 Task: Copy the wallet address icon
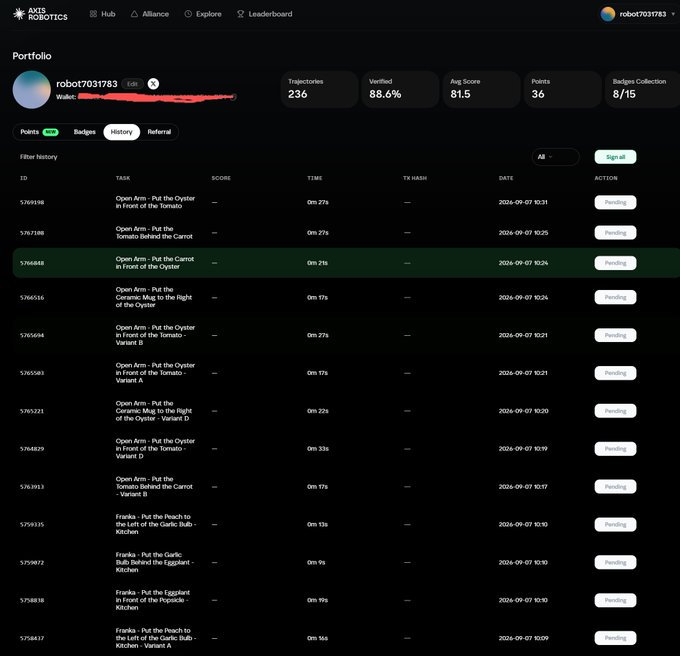233,97
